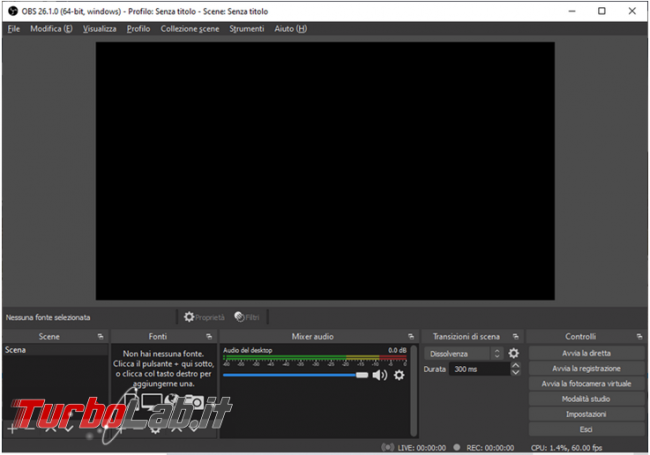Viewport: 650px width, 455px height.
Task: Click Avvia la diretta
Action: [x=586, y=353]
